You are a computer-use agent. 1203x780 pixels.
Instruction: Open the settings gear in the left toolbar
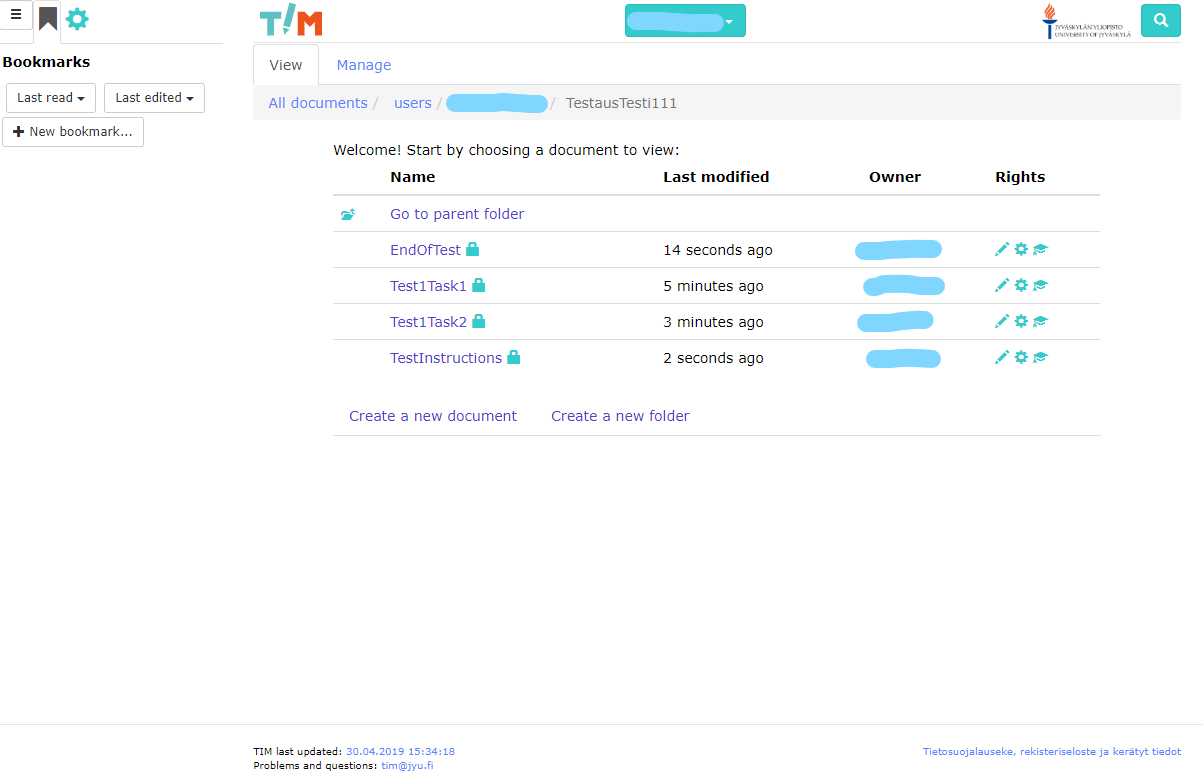tap(77, 19)
